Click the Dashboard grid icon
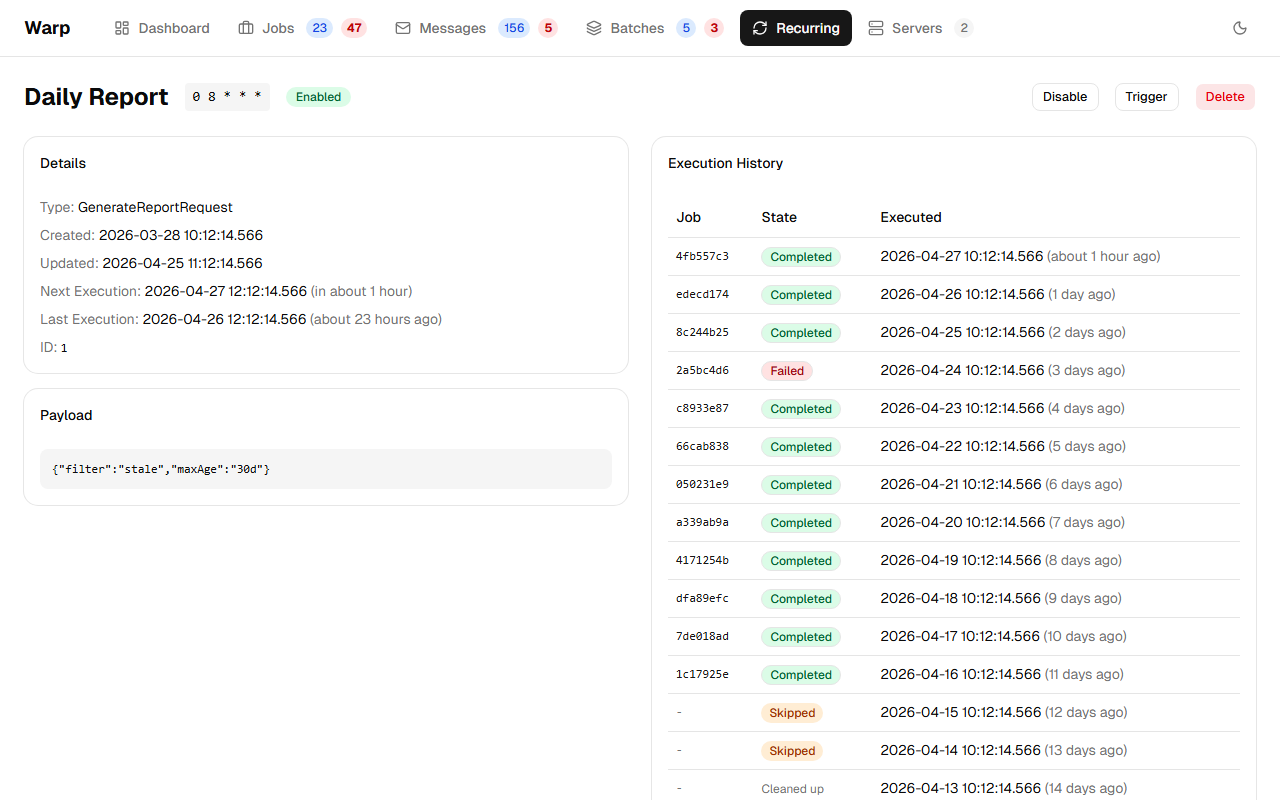The image size is (1280, 800). pos(122,28)
